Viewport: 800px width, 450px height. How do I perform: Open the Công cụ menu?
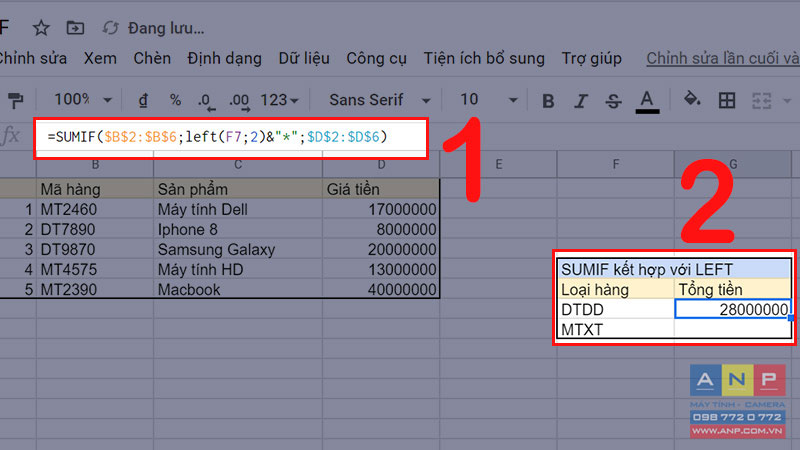376,59
